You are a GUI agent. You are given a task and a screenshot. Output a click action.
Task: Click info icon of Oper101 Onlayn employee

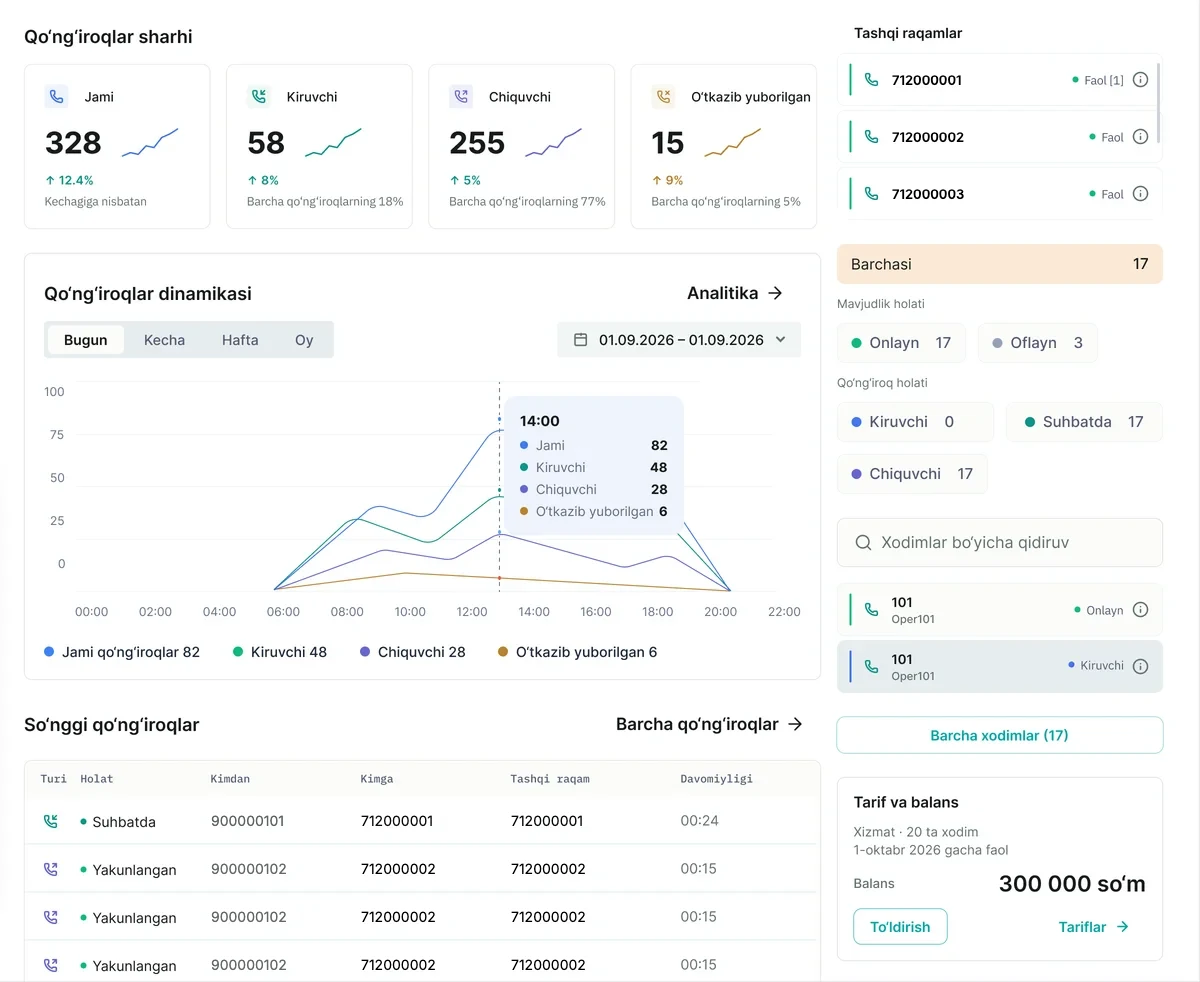[x=1140, y=610]
